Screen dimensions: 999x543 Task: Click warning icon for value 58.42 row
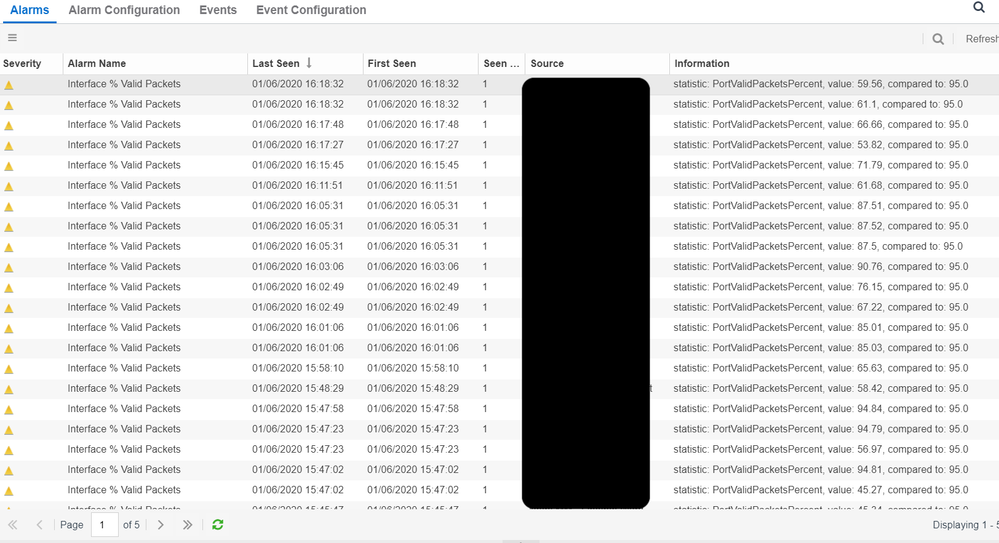point(9,389)
